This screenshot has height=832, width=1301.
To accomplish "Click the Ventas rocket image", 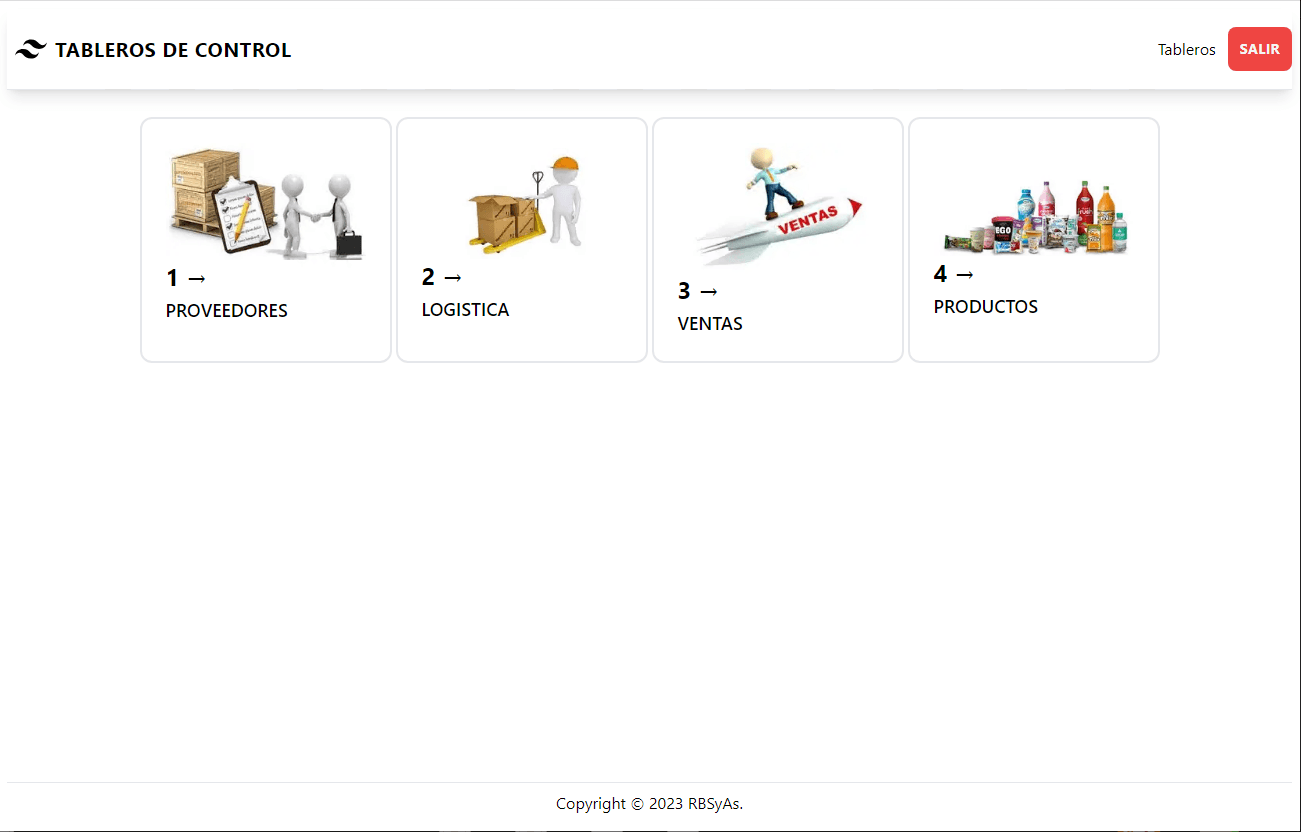I will (x=778, y=205).
